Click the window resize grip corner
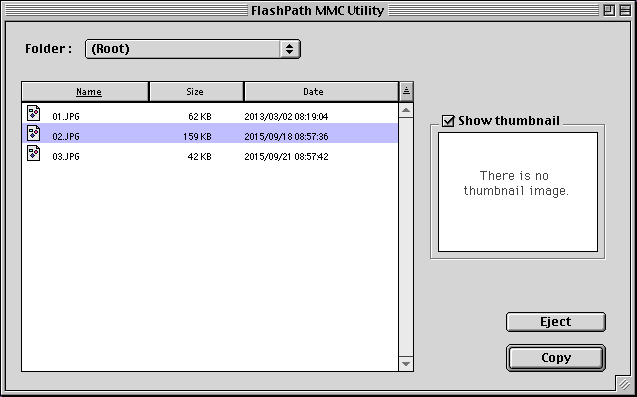 point(624,383)
